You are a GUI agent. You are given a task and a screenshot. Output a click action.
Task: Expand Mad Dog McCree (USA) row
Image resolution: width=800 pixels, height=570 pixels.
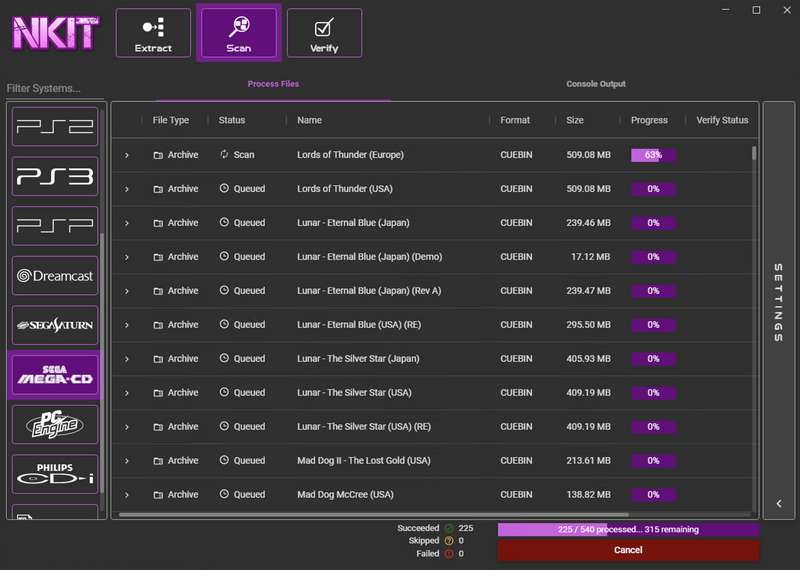[x=127, y=495]
